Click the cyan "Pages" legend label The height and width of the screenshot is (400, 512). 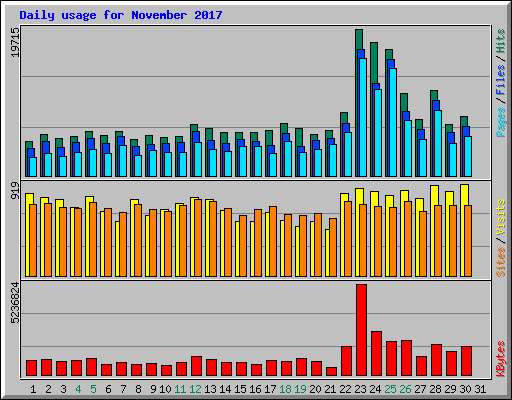(x=501, y=122)
